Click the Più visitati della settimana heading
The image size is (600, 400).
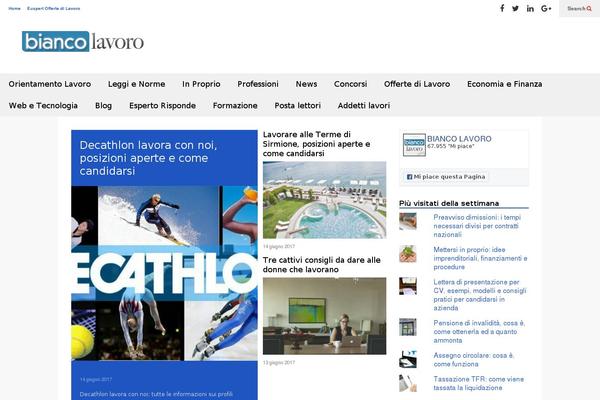pyautogui.click(x=449, y=203)
